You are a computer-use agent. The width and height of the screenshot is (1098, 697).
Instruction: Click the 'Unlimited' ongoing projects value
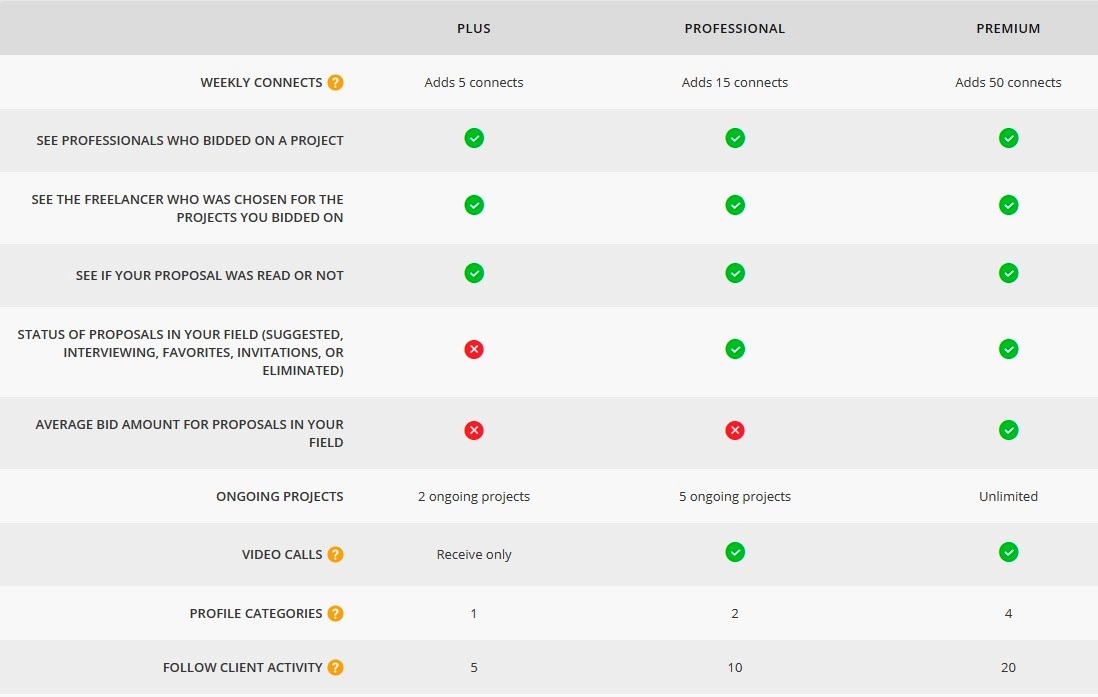tap(1008, 496)
